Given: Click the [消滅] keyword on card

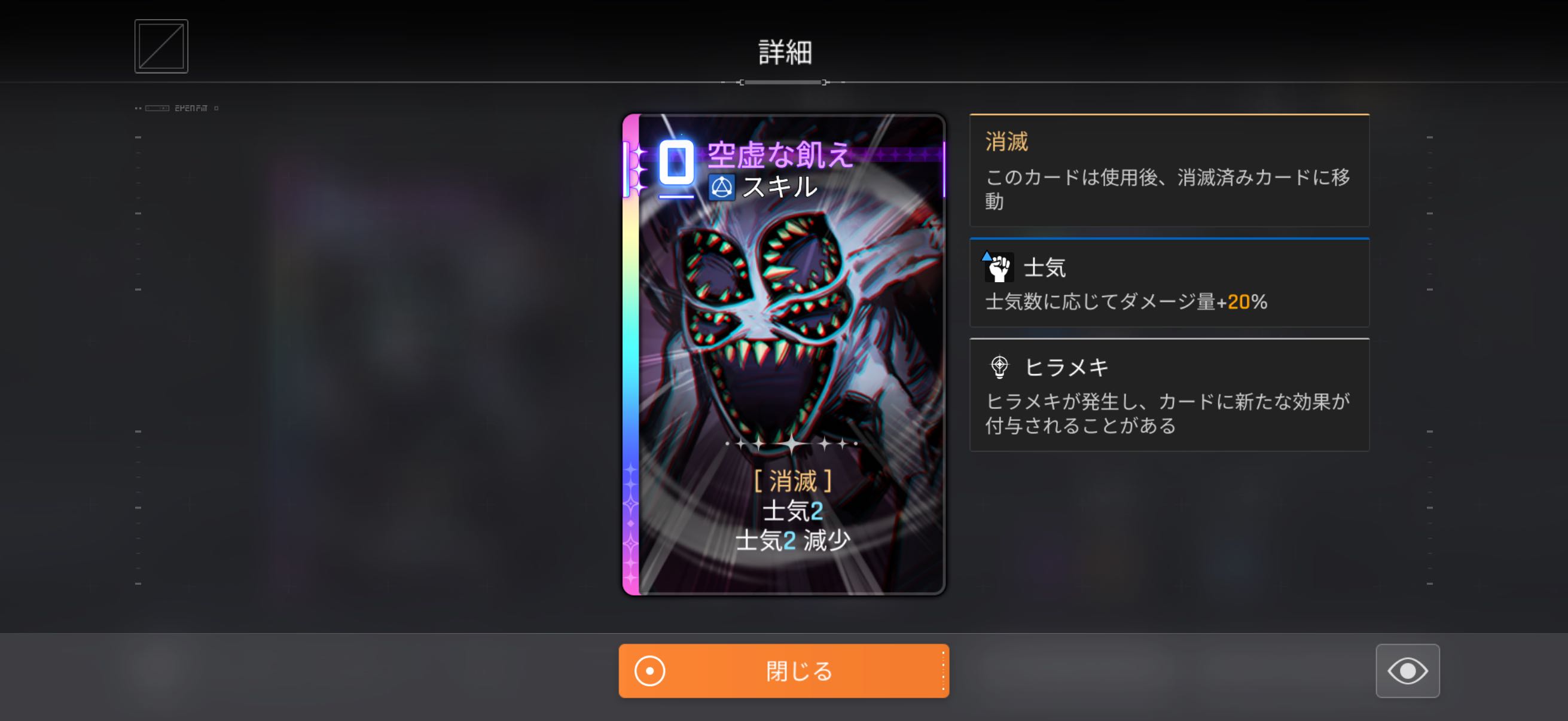Looking at the screenshot, I should coord(792,481).
